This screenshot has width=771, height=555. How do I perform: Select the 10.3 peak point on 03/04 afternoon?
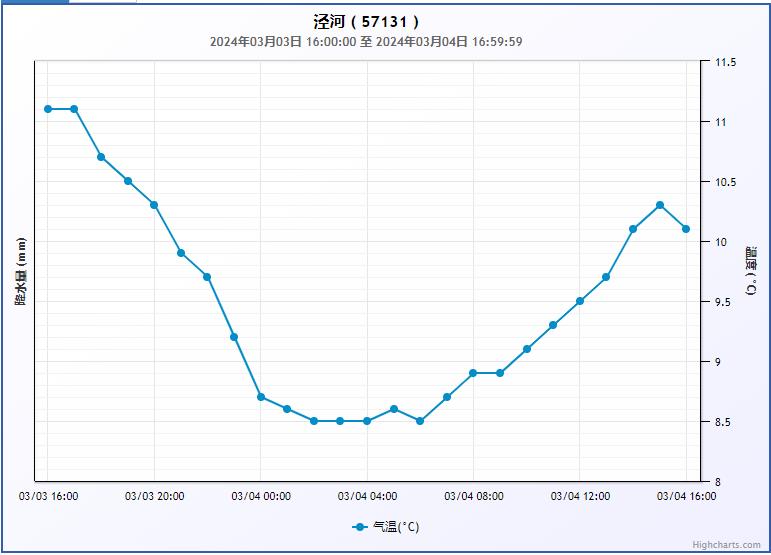pos(660,205)
